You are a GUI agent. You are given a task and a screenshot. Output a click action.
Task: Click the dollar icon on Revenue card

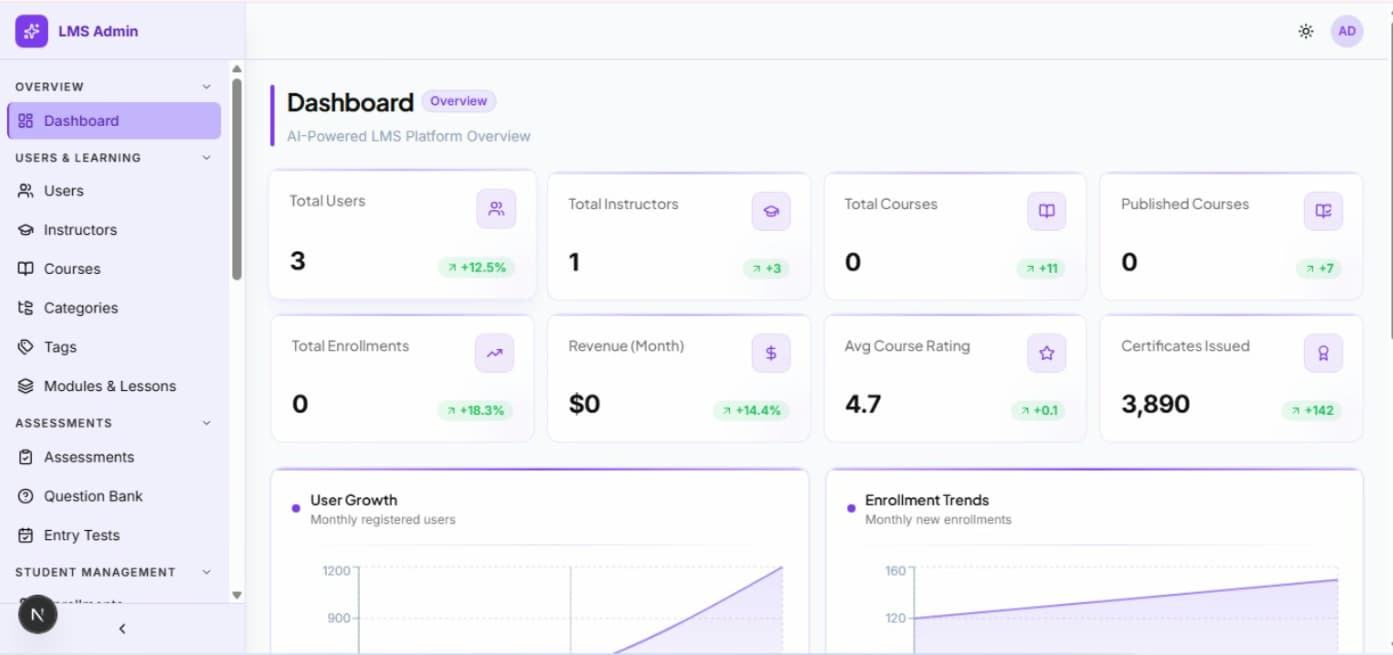(x=771, y=353)
